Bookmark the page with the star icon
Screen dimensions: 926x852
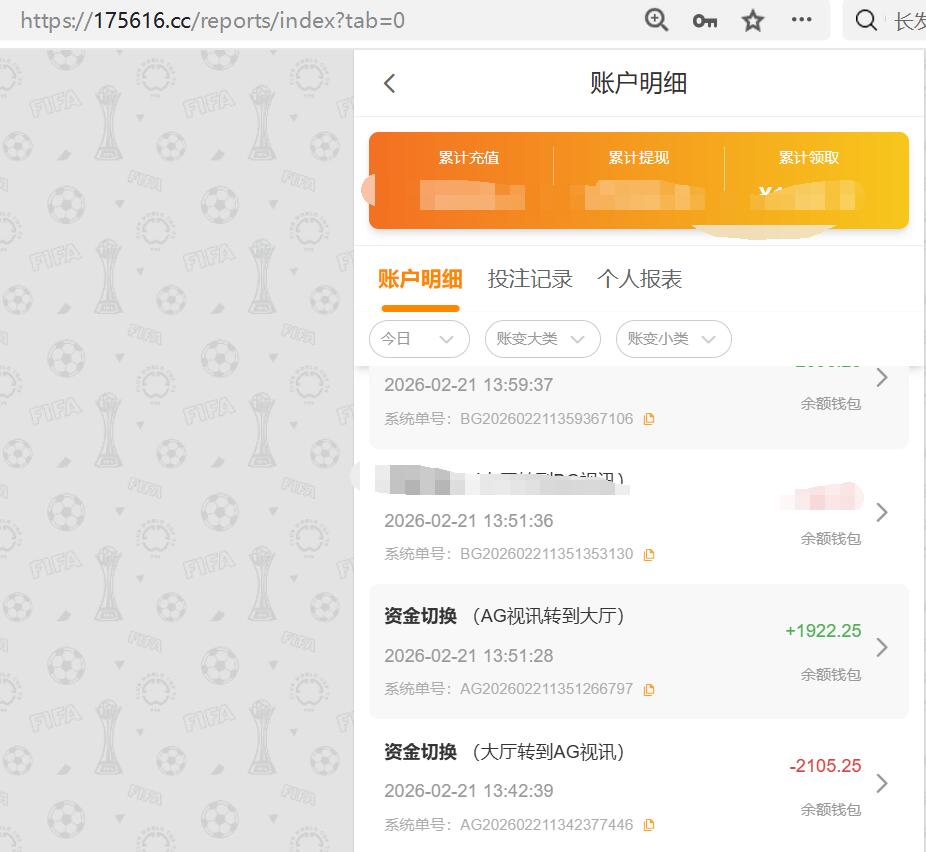[752, 19]
